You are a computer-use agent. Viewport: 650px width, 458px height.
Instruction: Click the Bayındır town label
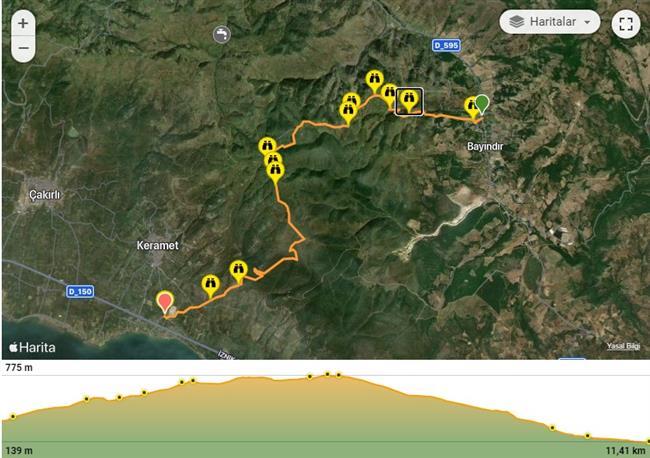tap(485, 146)
